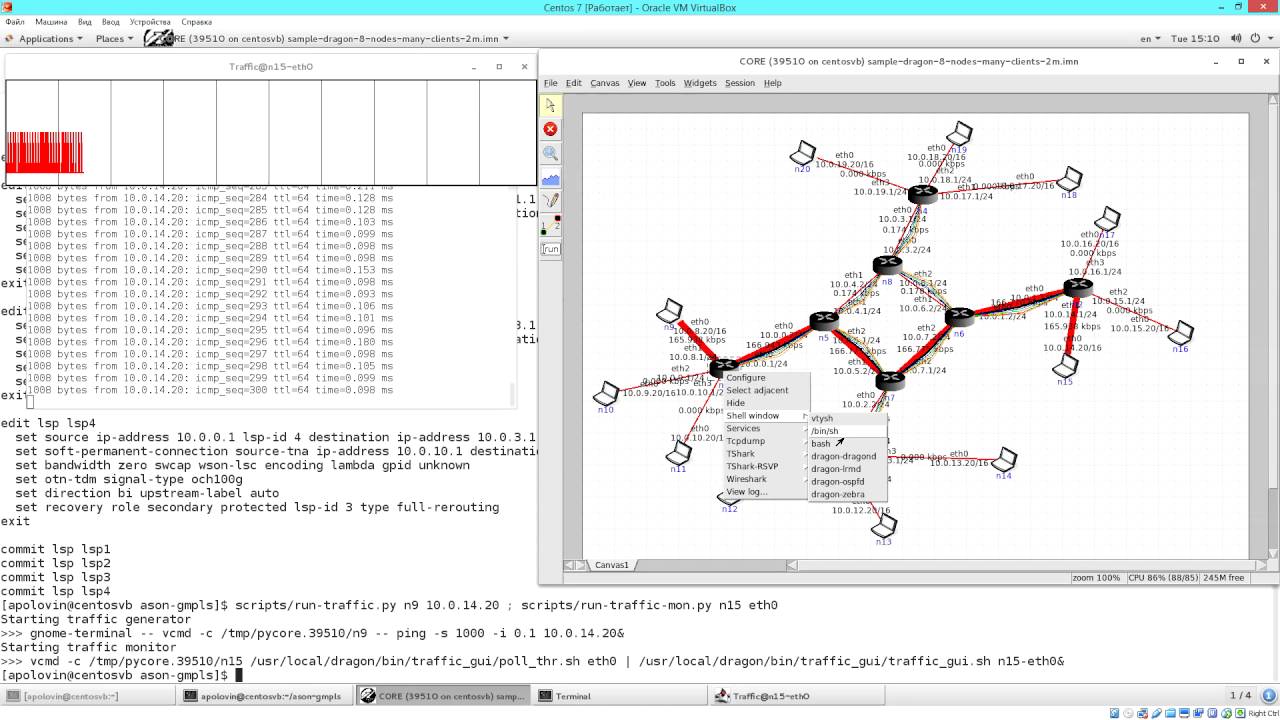Open the View menu in CORE
1280x720 pixels.
click(636, 83)
